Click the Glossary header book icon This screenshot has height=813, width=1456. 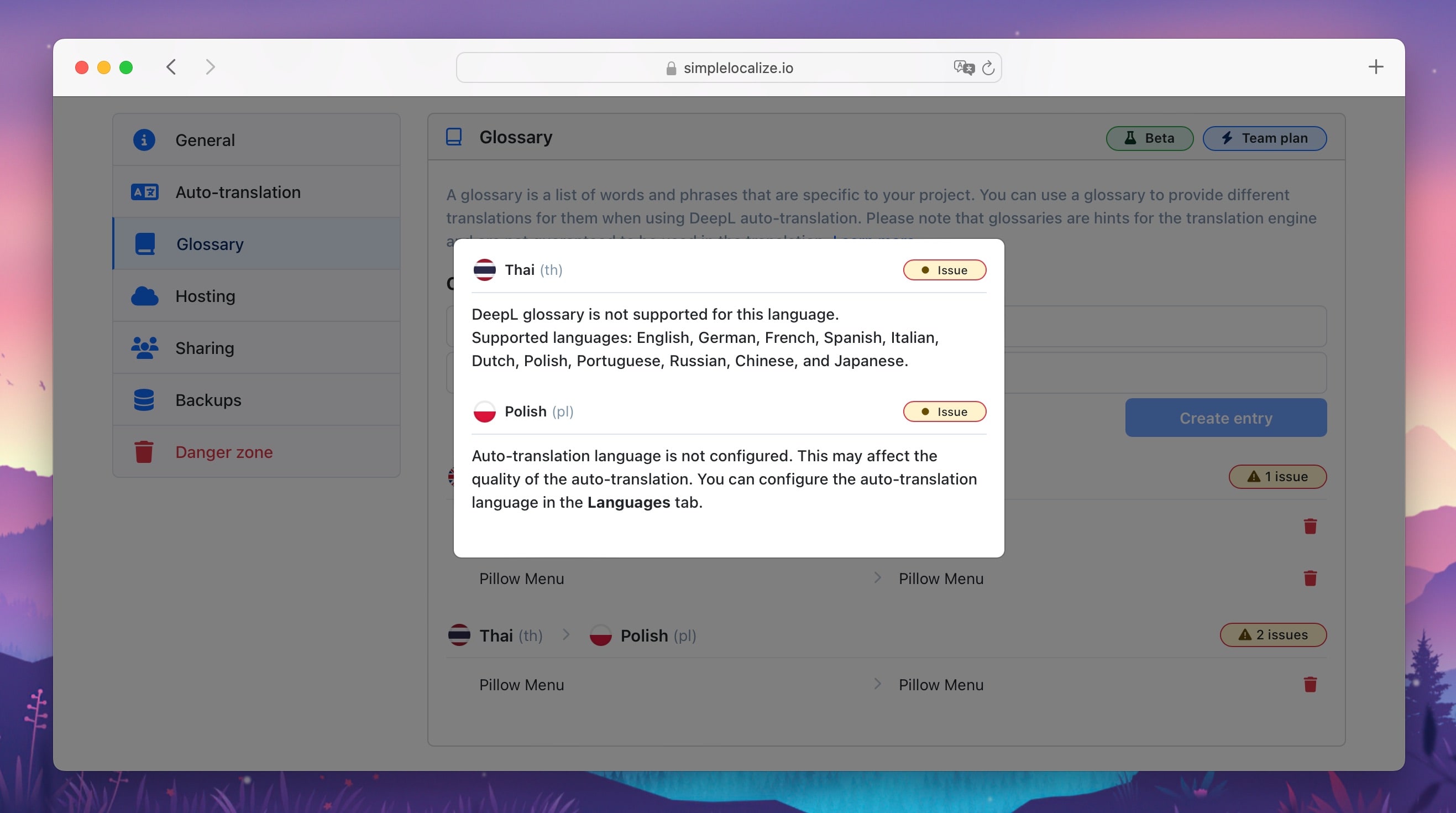tap(454, 137)
